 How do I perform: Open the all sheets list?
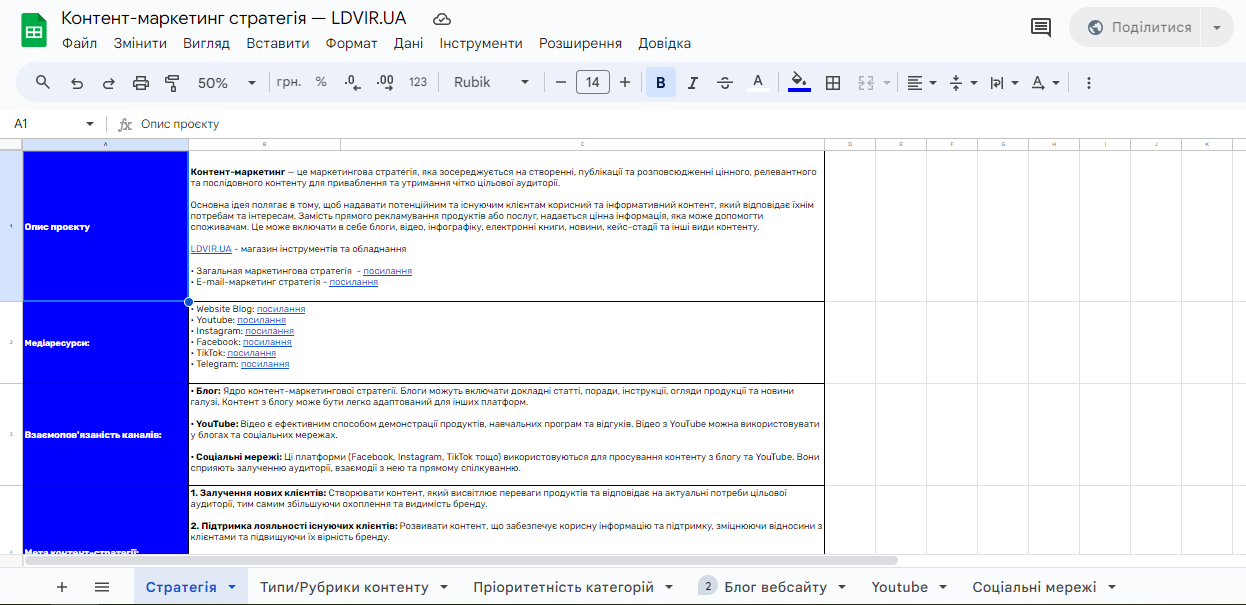click(x=102, y=587)
